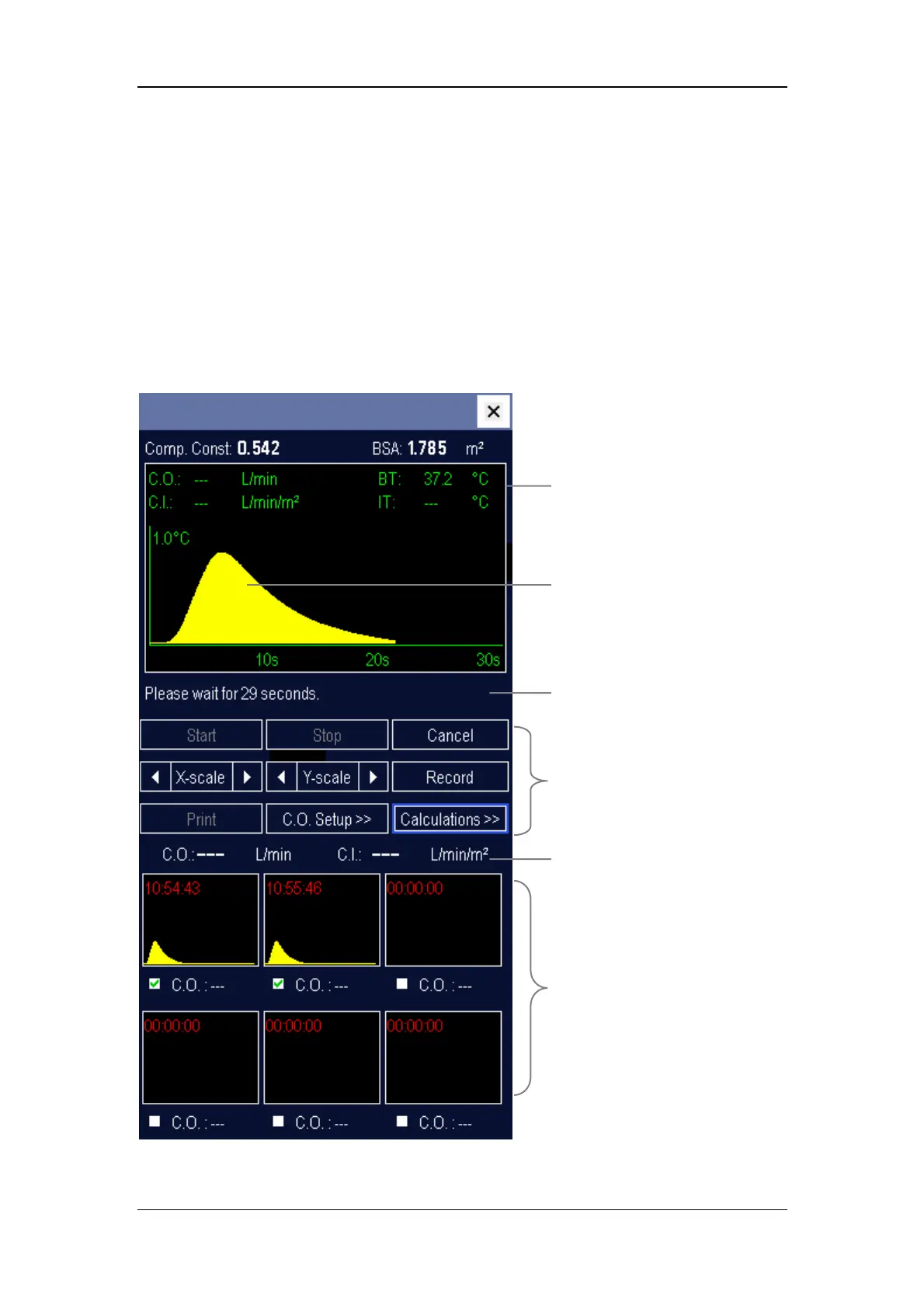Click the Comp. Const value 0.542
924x1308 pixels.
coord(259,448)
